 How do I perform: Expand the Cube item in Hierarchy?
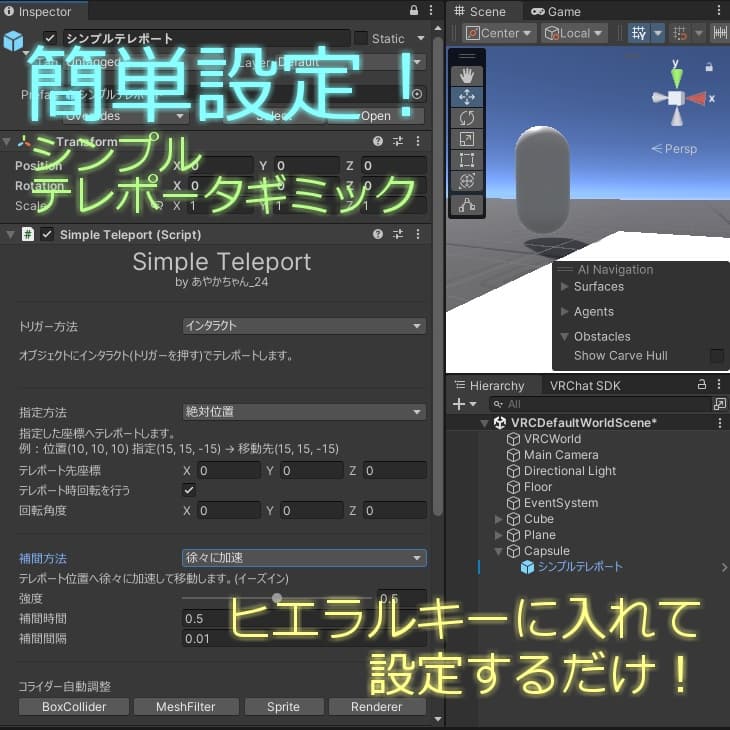pos(498,519)
